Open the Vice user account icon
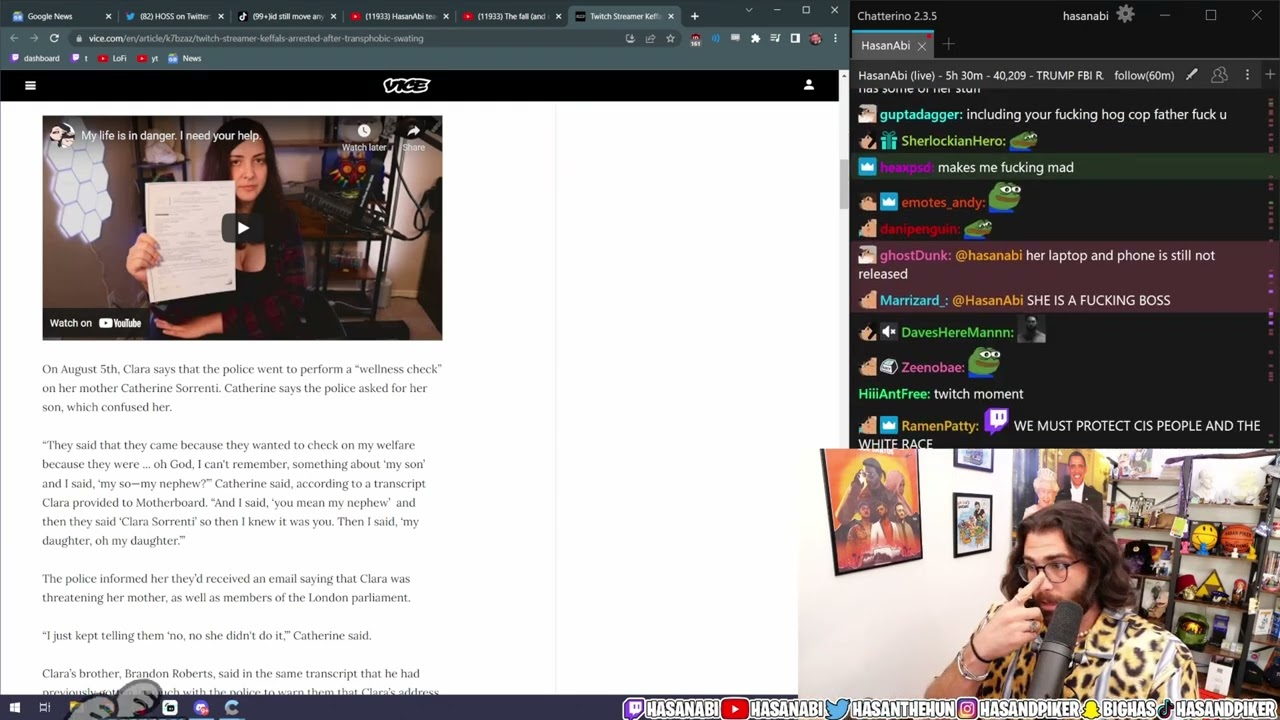The height and width of the screenshot is (720, 1280). coord(809,85)
